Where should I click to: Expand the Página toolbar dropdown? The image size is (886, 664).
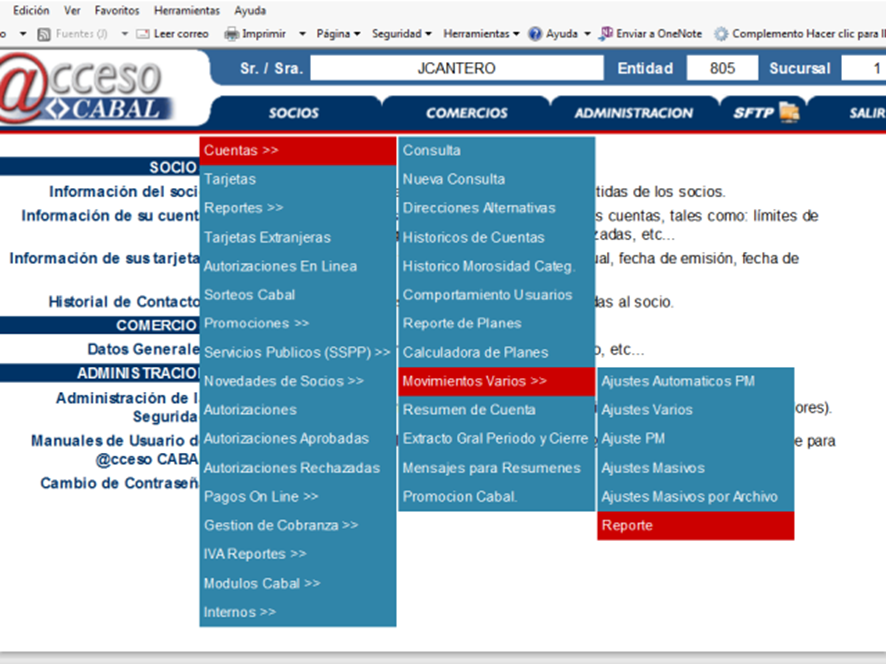coord(338,33)
